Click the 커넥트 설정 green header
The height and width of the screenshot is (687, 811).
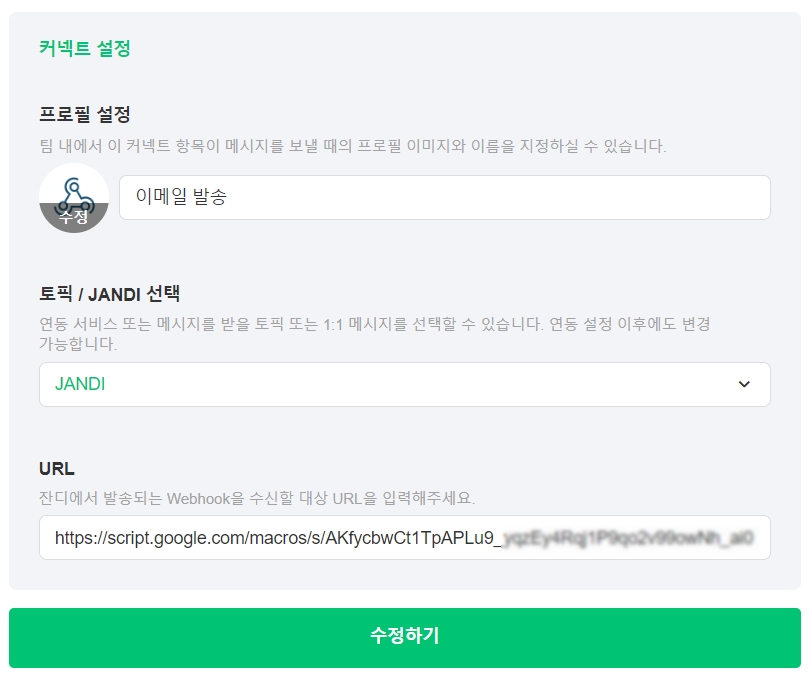click(x=85, y=48)
